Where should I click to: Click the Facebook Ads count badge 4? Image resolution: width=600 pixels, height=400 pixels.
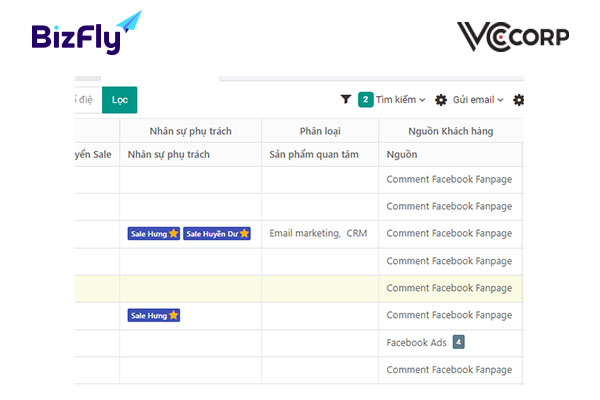pos(458,342)
